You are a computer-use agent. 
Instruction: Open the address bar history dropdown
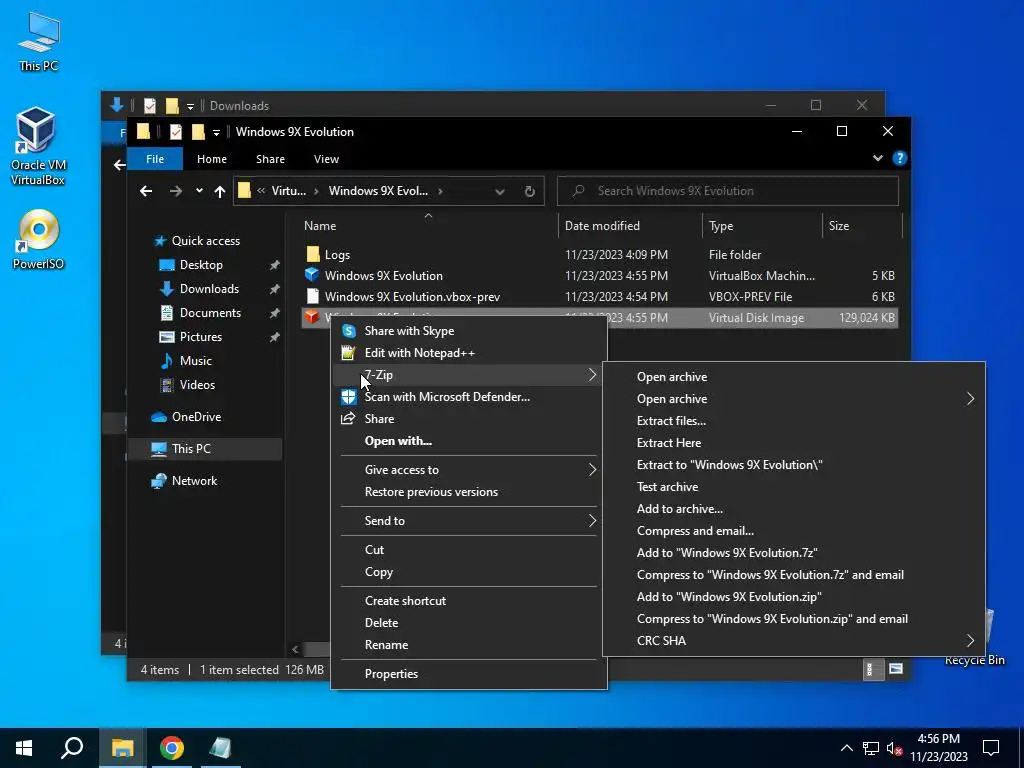(x=500, y=191)
